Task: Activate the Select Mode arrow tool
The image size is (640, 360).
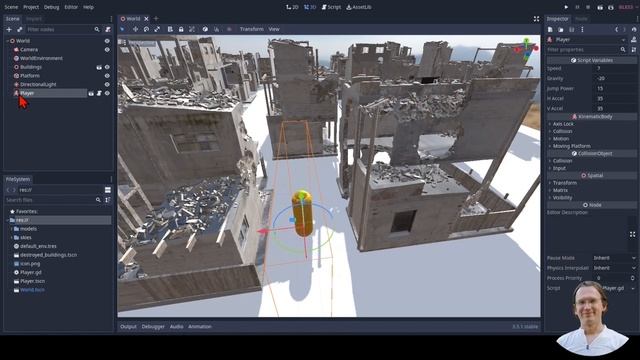Action: (x=122, y=29)
